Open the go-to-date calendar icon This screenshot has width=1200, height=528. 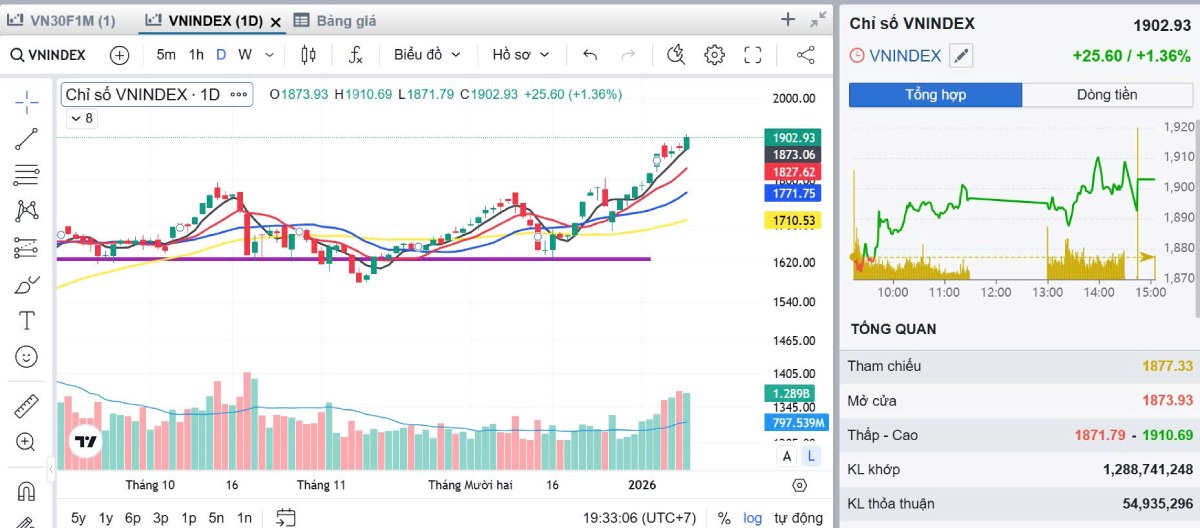(x=286, y=517)
